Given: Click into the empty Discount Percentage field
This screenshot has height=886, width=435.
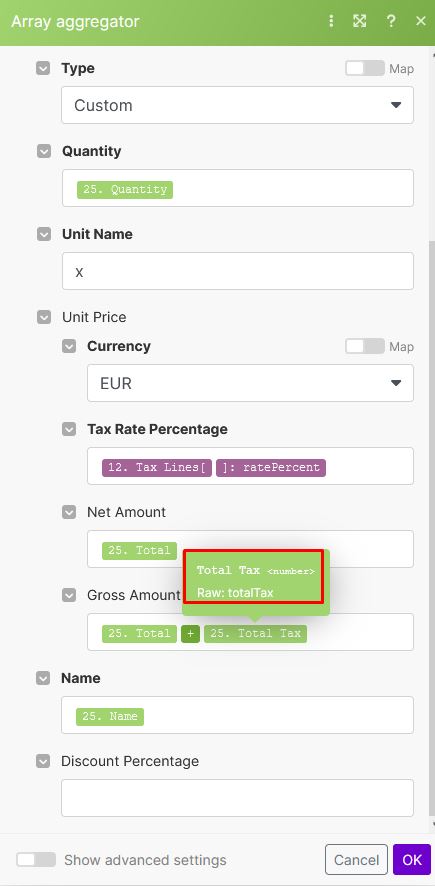Looking at the screenshot, I should [237, 798].
